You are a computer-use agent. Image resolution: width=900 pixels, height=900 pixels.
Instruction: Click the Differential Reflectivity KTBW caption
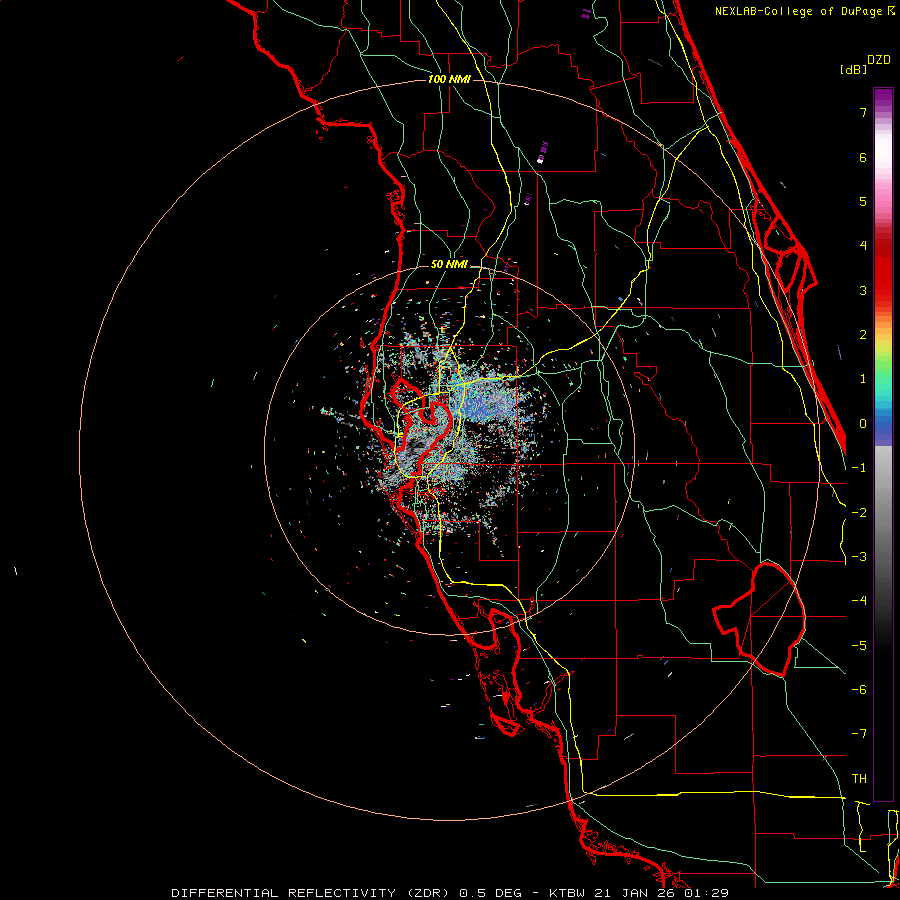tap(450, 893)
